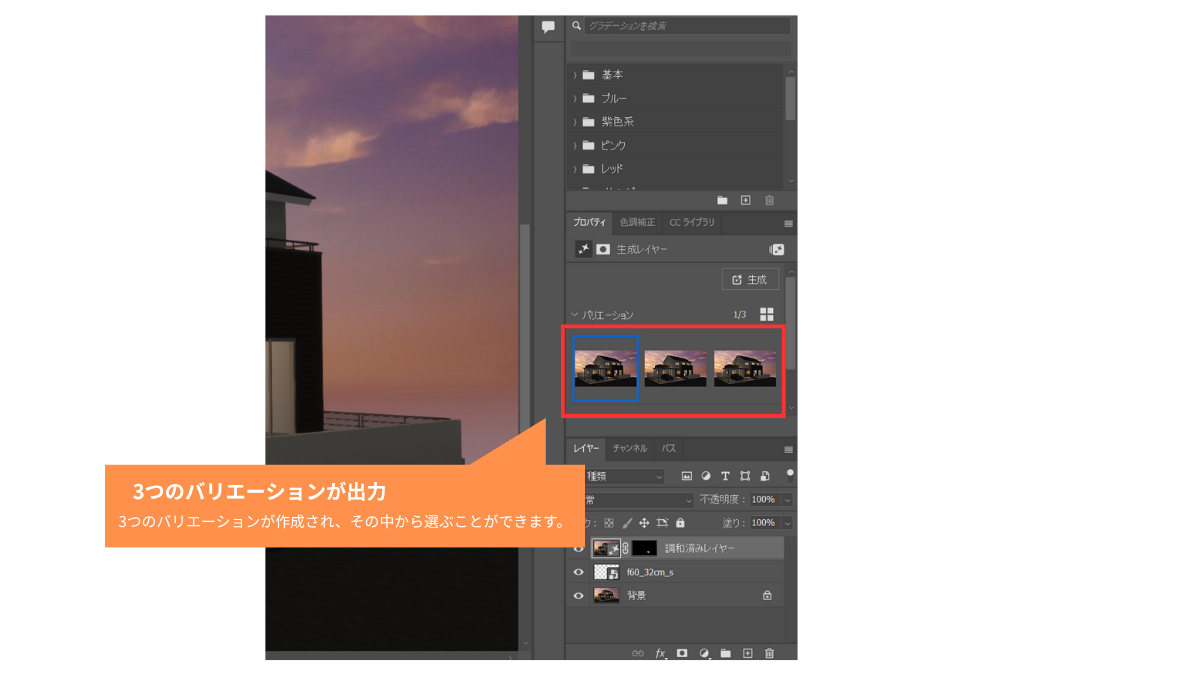Open the comments panel speech bubble icon
1200x675 pixels.
pos(548,27)
